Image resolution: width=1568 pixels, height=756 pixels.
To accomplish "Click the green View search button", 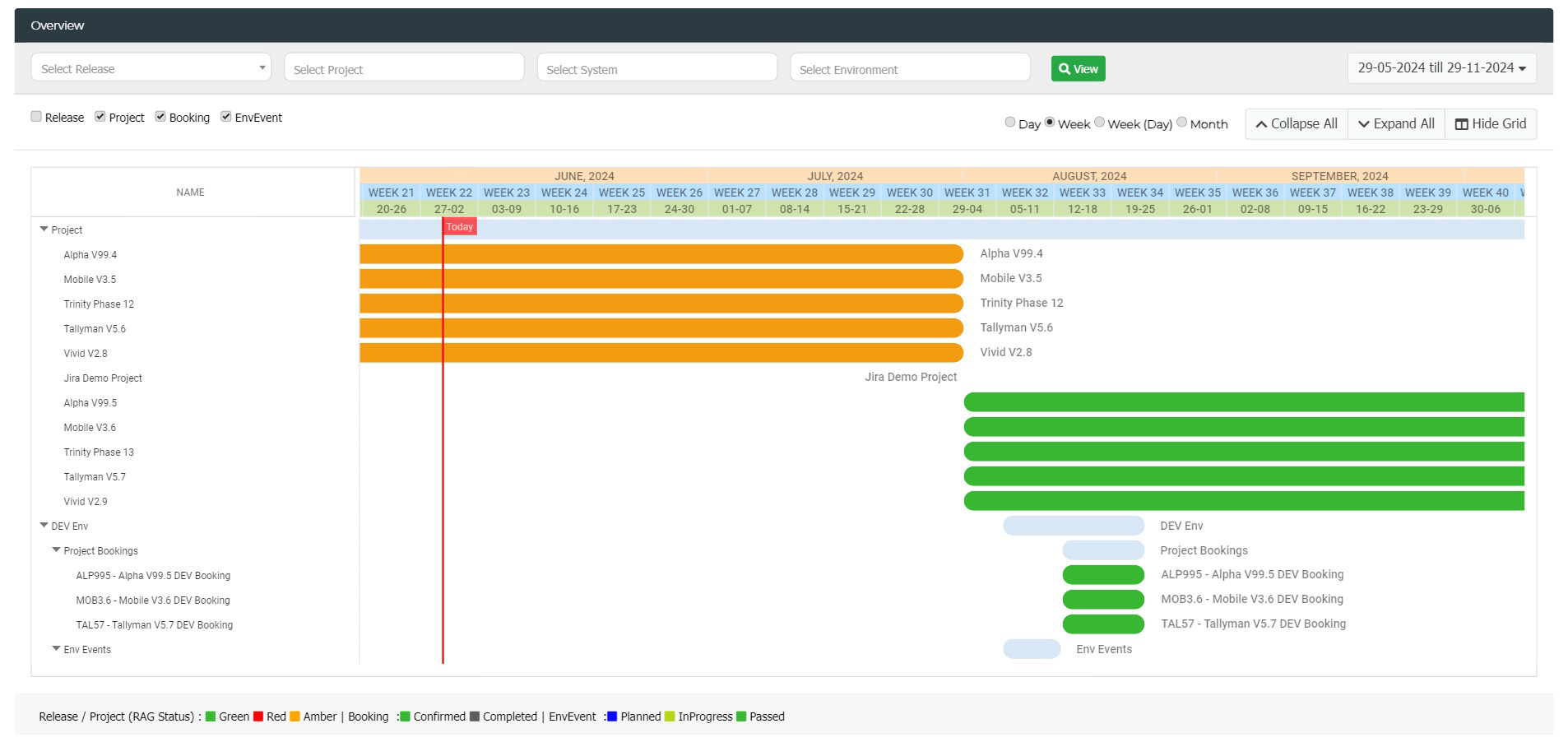I will (x=1078, y=69).
